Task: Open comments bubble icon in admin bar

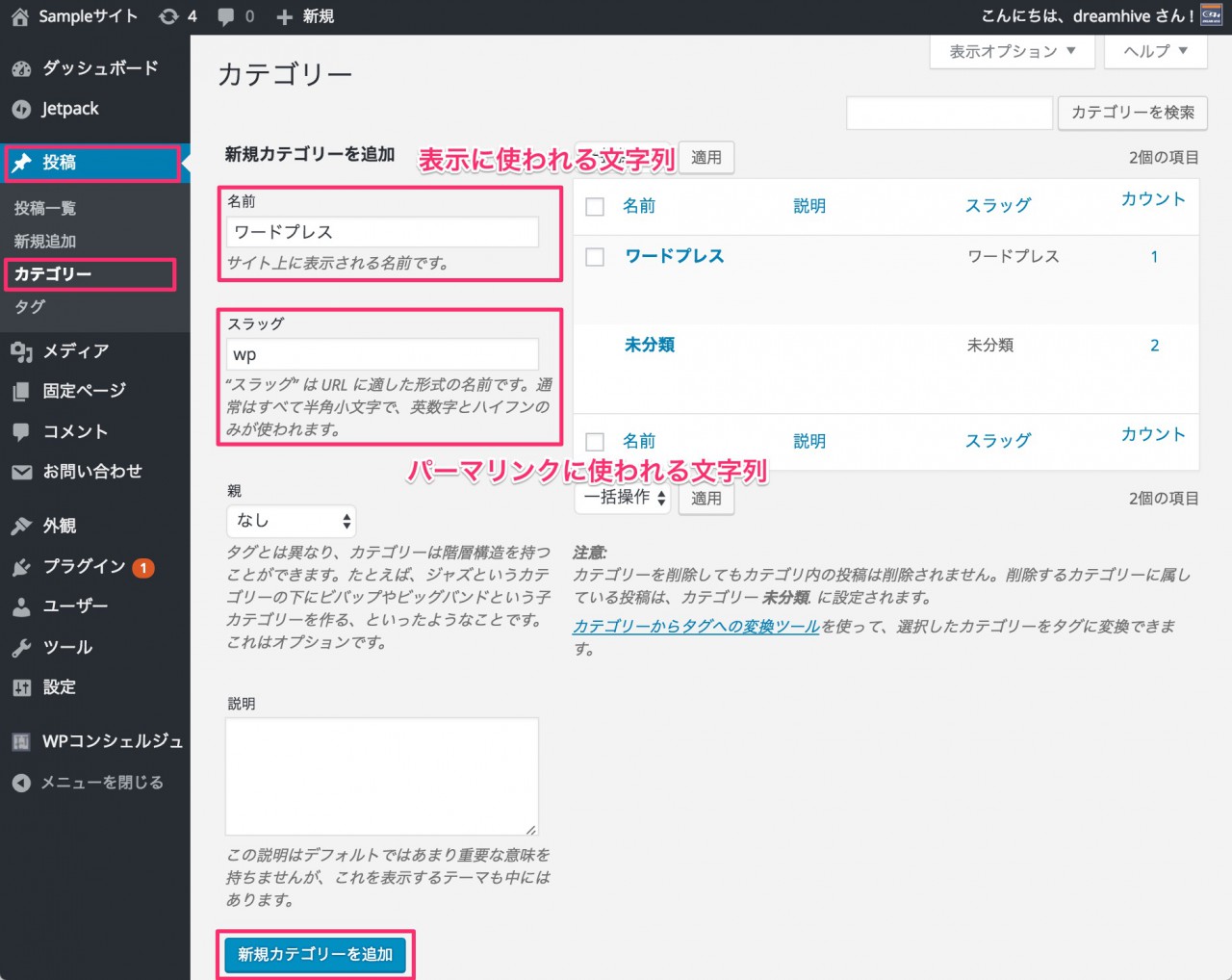Action: (226, 16)
